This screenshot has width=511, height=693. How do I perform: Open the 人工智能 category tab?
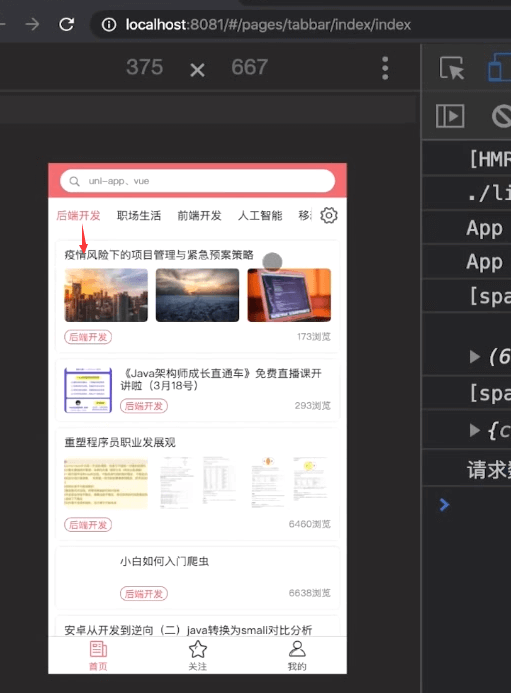[x=260, y=216]
